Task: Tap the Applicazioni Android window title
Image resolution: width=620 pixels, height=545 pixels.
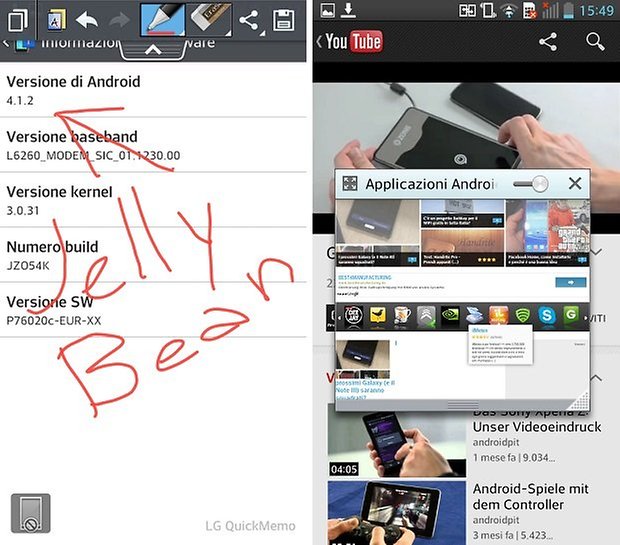Action: point(429,184)
